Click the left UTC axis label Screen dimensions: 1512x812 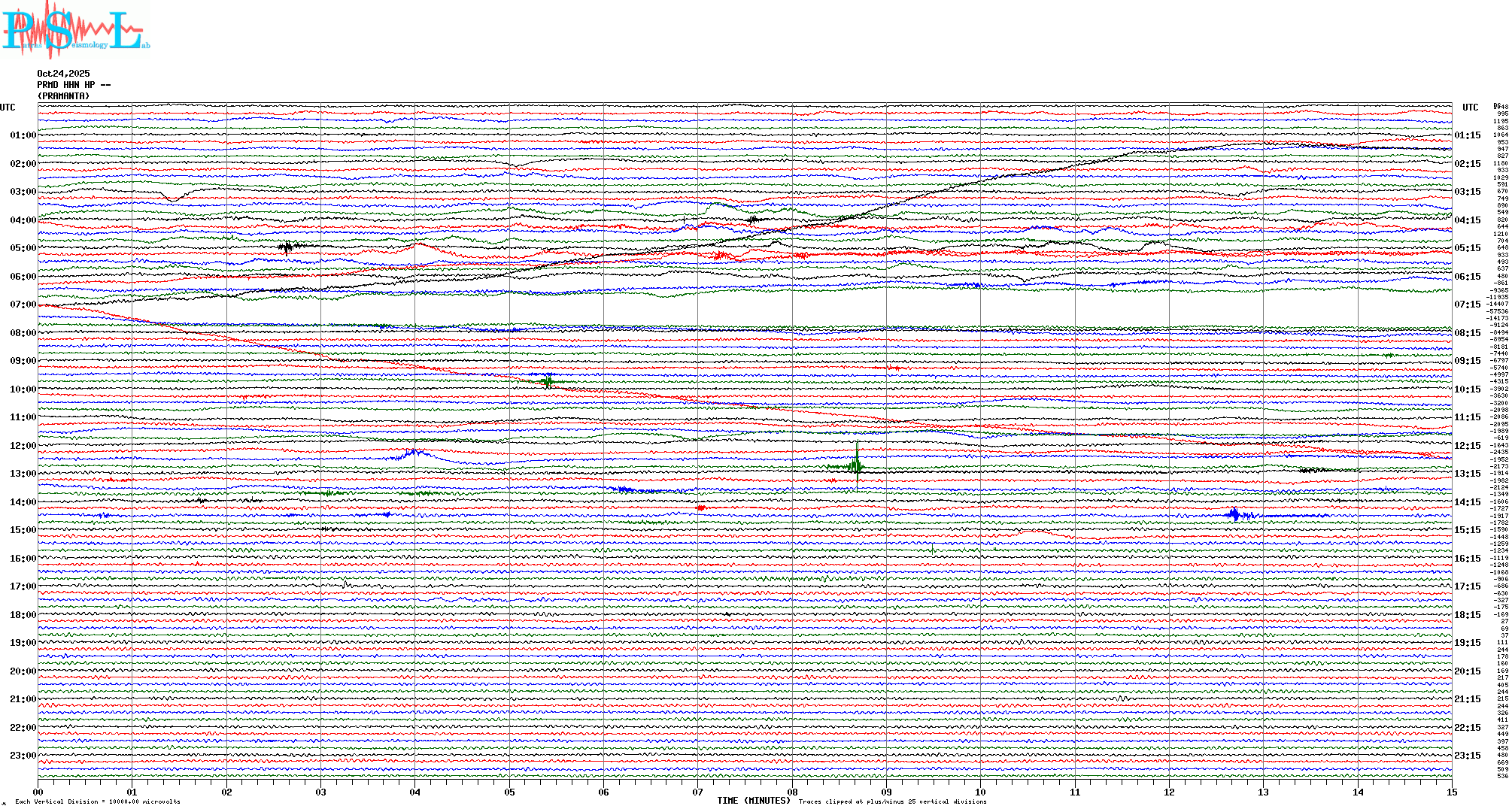8,108
